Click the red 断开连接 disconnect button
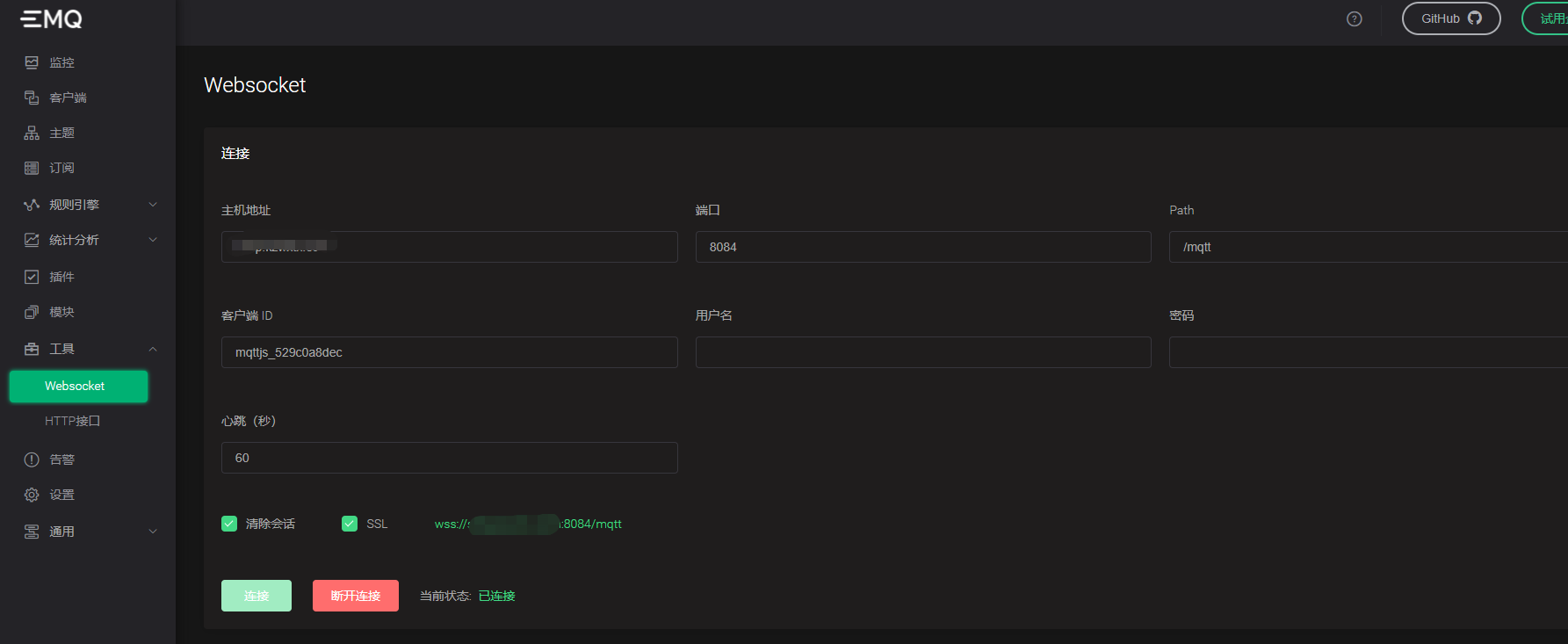This screenshot has height=644, width=1568. tap(356, 596)
